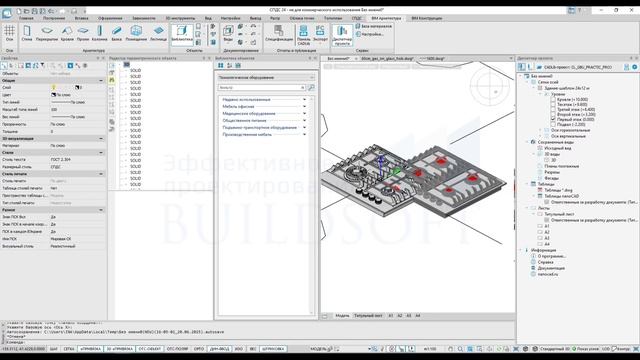Select the Стена (wall) tool

coord(27,33)
